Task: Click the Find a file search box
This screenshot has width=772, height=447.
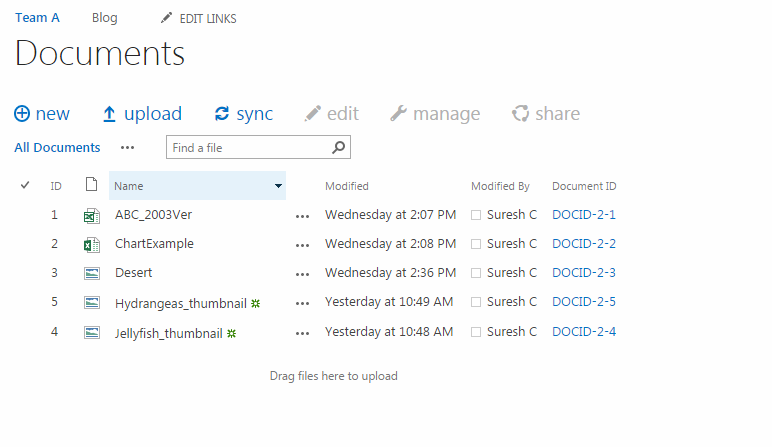Action: 248,148
